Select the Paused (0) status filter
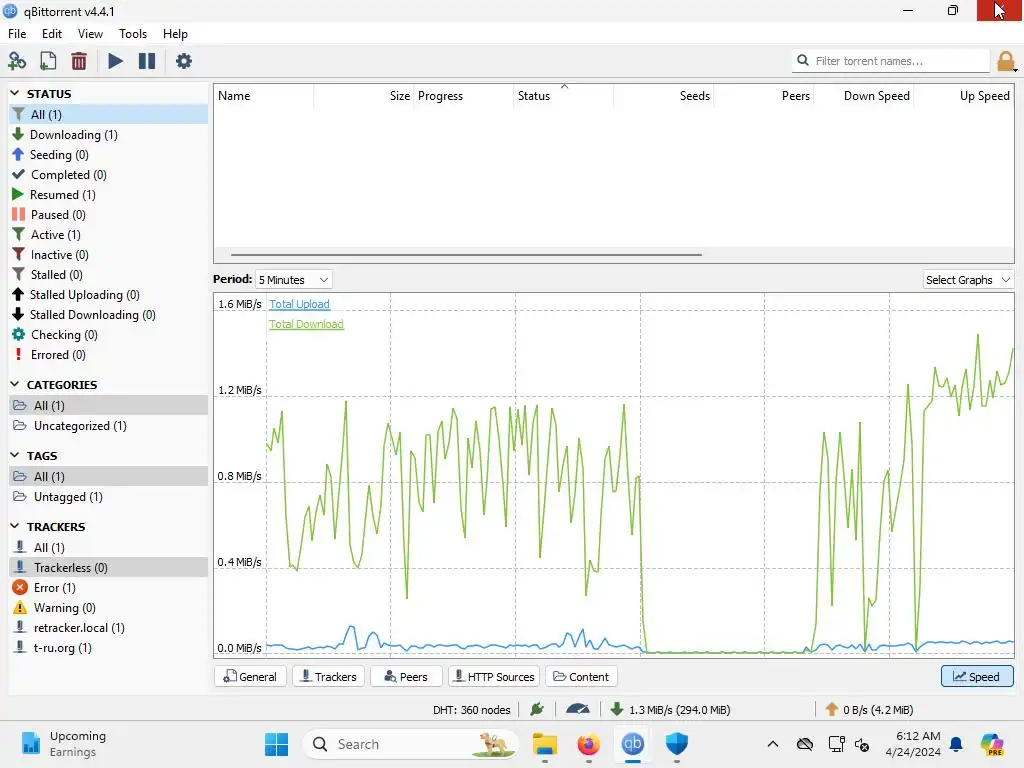1024x768 pixels. click(108, 215)
